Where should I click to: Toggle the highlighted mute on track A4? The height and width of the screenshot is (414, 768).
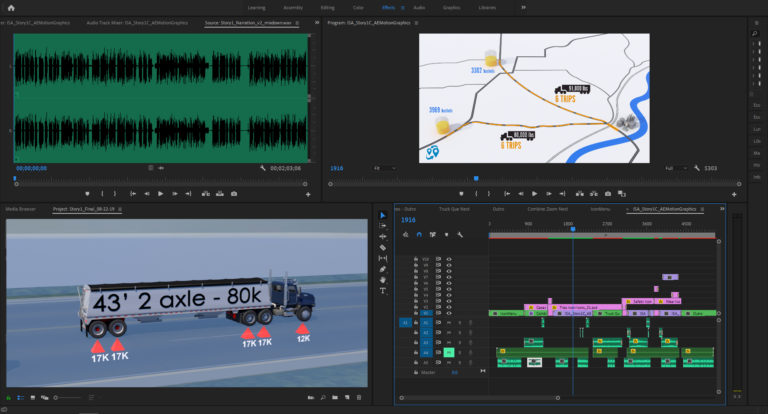(x=449, y=352)
